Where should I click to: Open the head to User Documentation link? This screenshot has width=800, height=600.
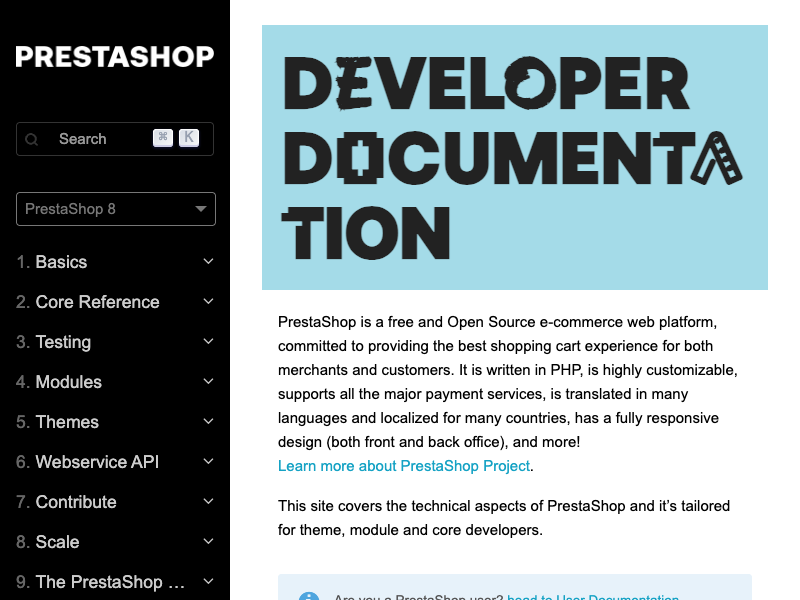click(593, 597)
